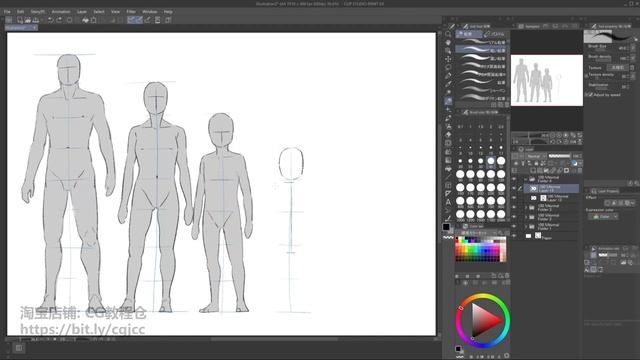Image resolution: width=640 pixels, height=360 pixels.
Task: Expand the Folder 3 layer folder
Action: (x=526, y=207)
